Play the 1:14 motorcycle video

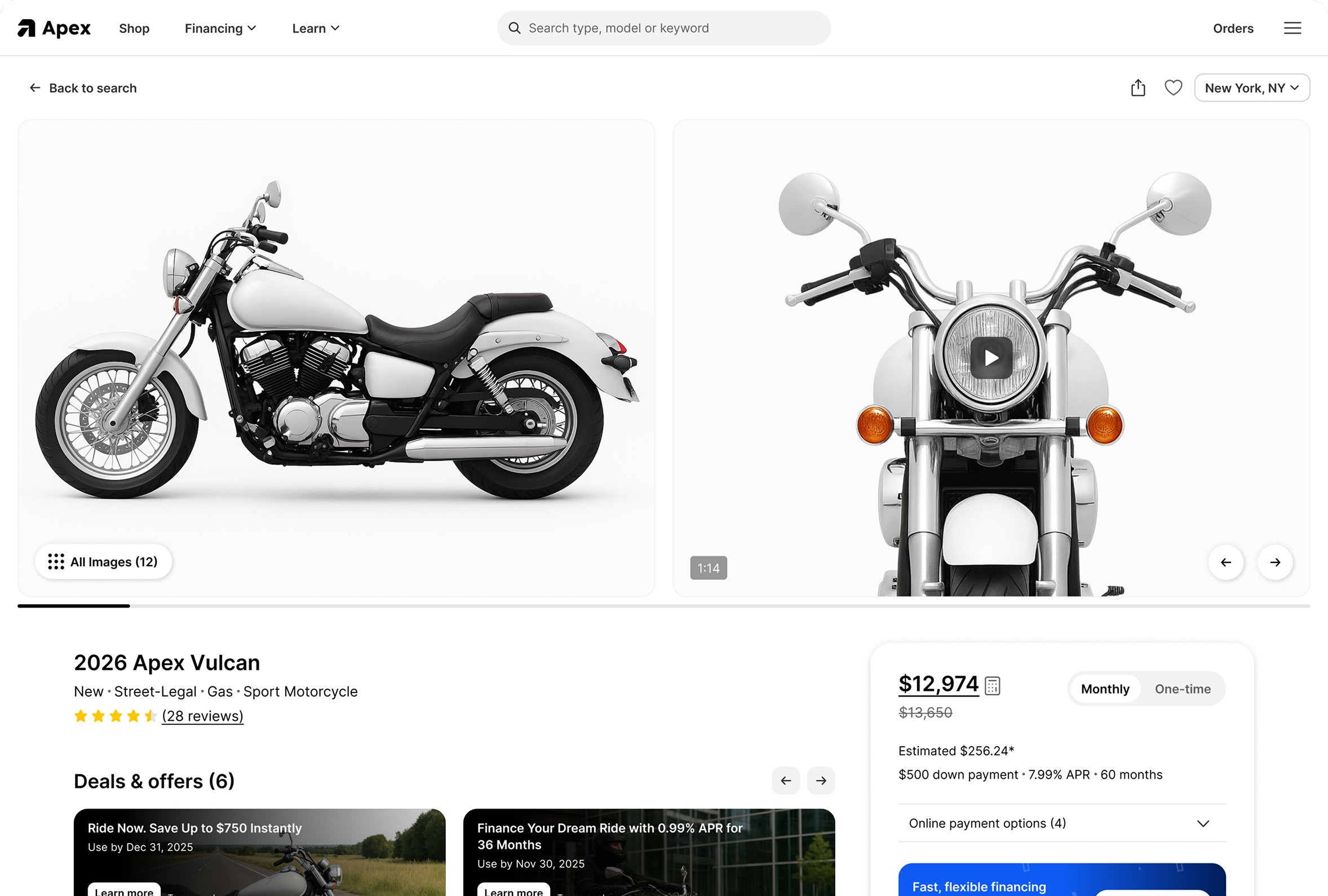(x=991, y=358)
